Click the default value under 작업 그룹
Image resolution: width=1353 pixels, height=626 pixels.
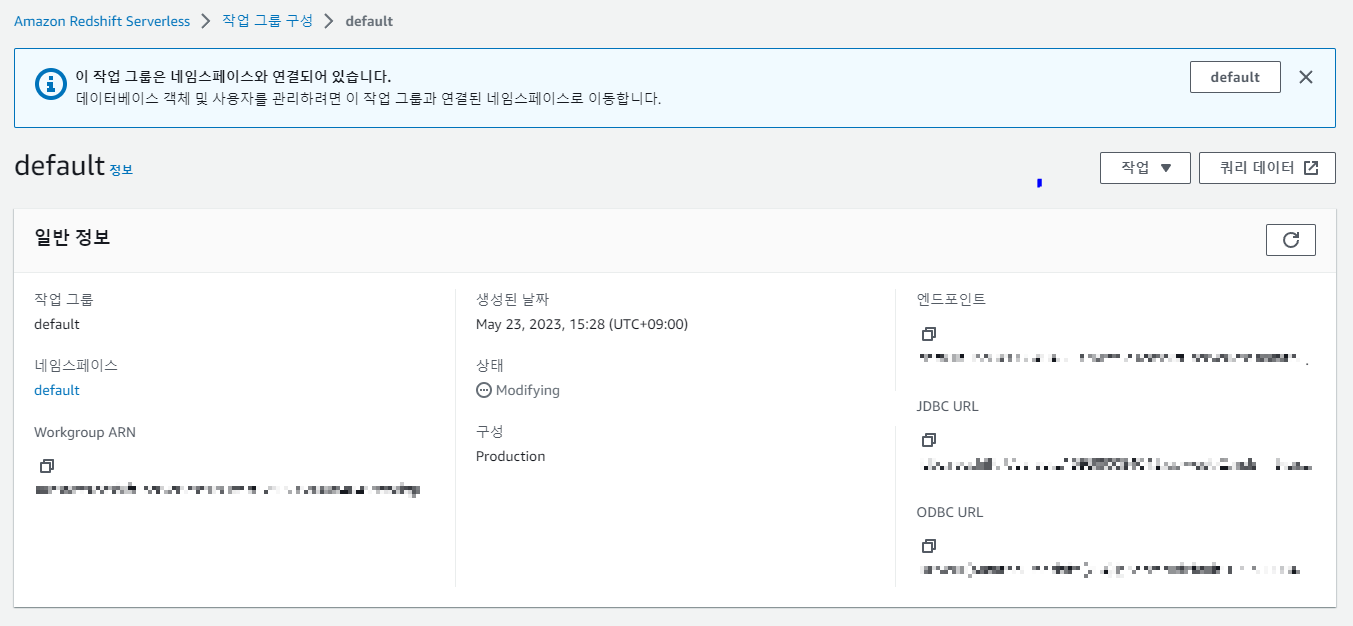57,324
